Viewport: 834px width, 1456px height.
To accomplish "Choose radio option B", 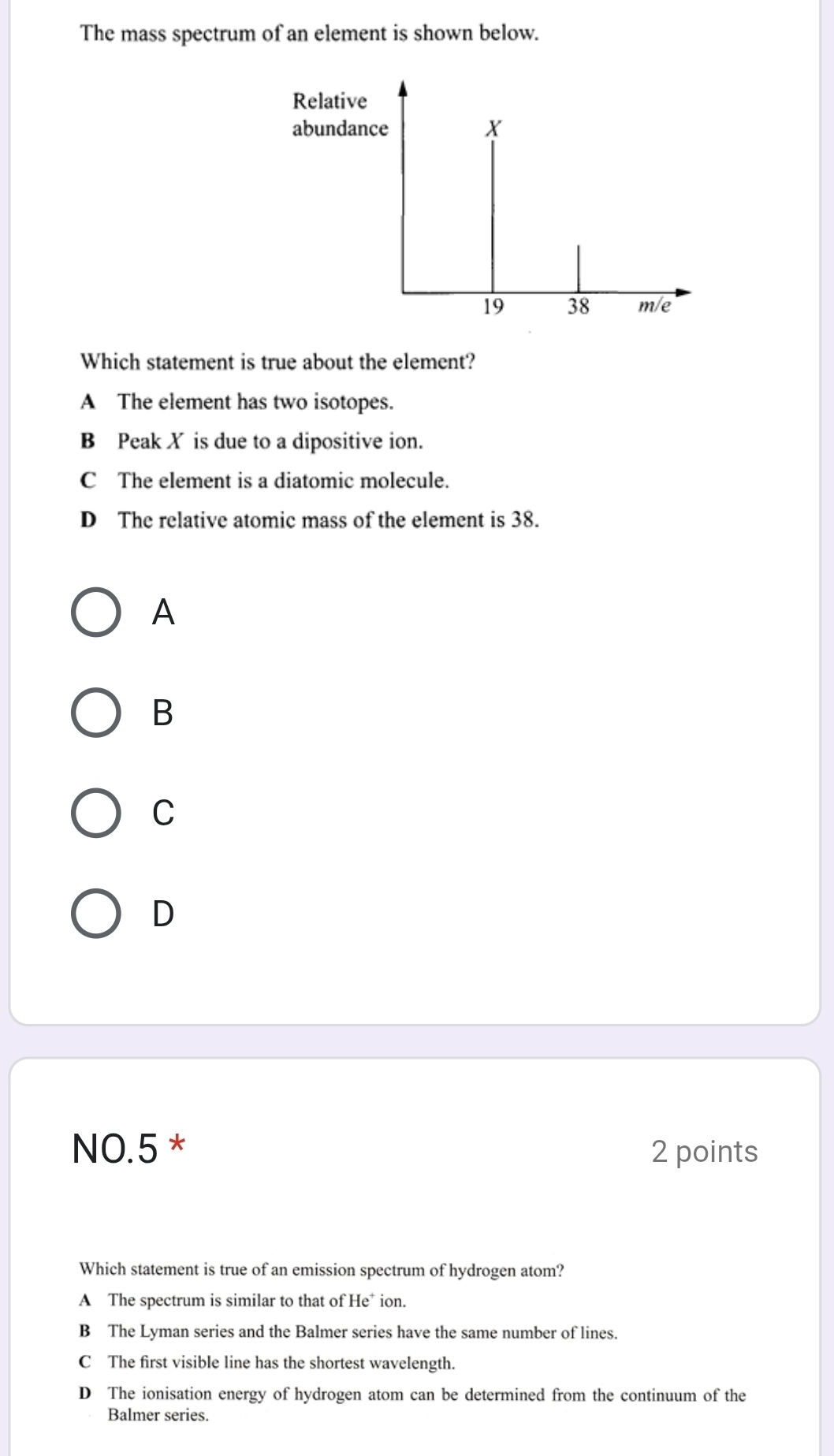I will 96,713.
